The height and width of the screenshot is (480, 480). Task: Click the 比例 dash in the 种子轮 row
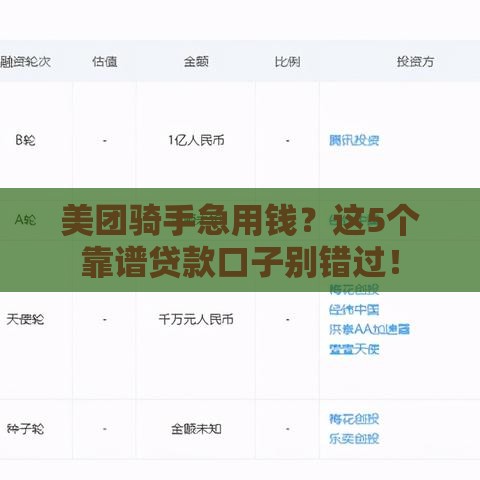[287, 429]
